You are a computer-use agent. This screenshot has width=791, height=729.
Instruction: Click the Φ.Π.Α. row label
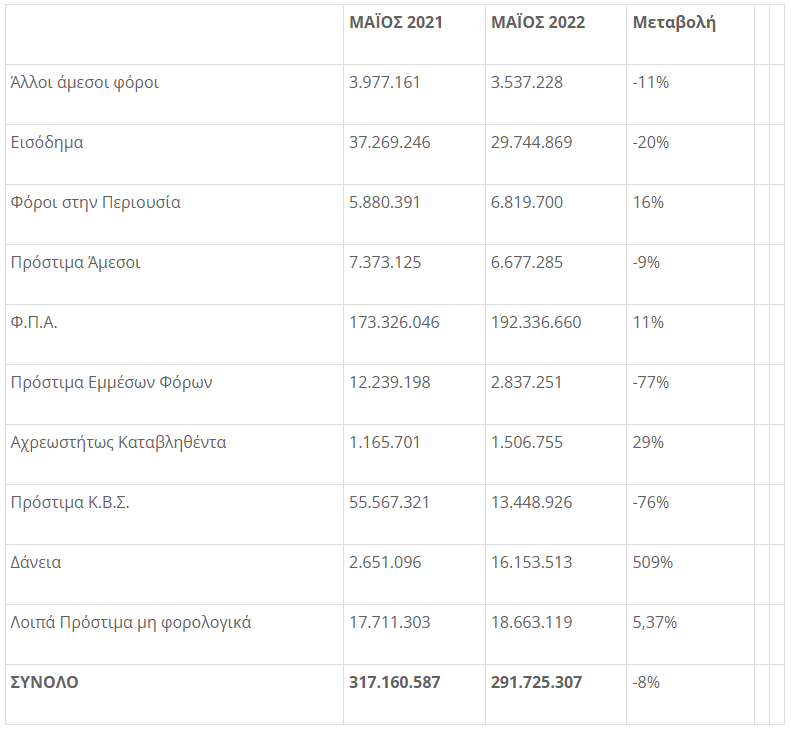pyautogui.click(x=34, y=322)
